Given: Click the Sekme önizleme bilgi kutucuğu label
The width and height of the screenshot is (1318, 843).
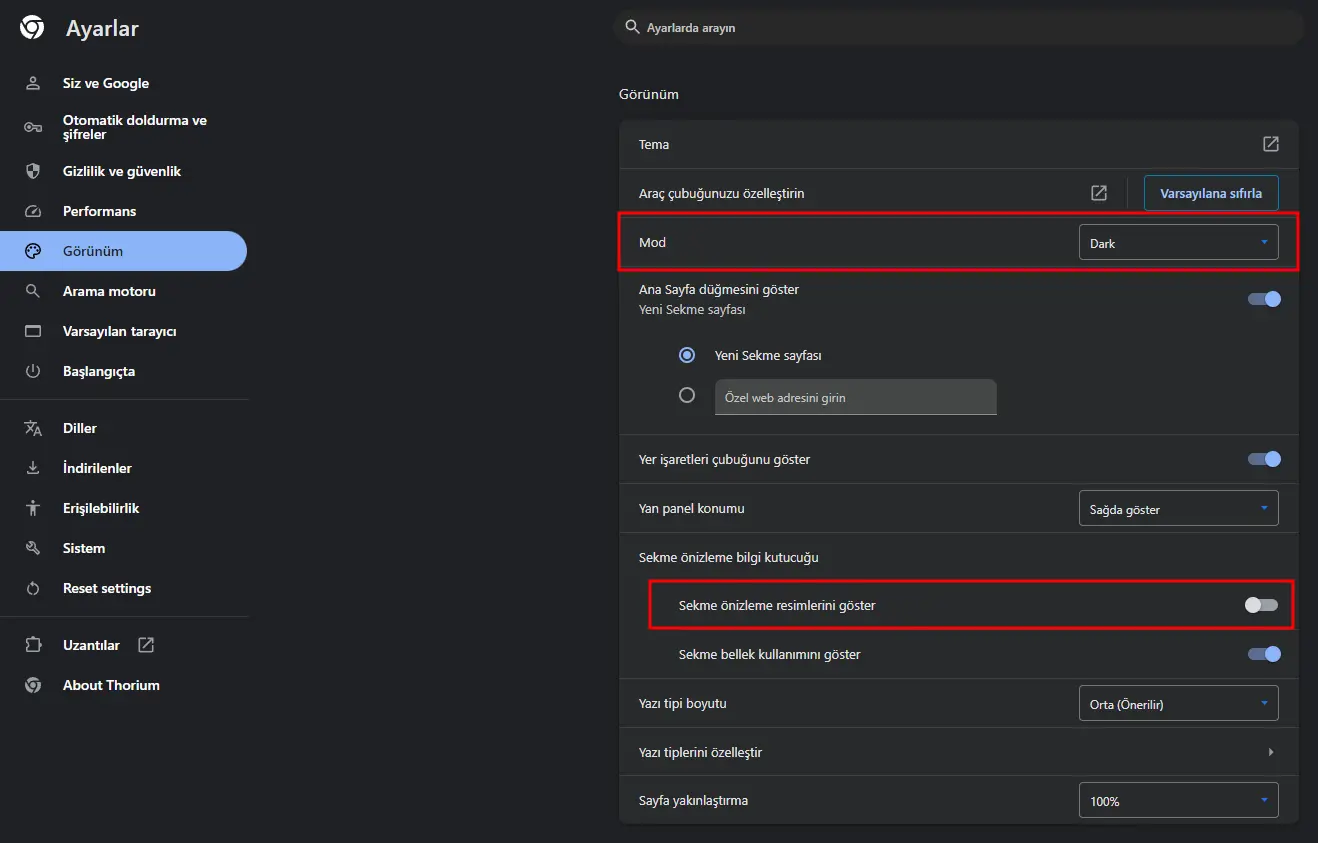Looking at the screenshot, I should pyautogui.click(x=728, y=557).
